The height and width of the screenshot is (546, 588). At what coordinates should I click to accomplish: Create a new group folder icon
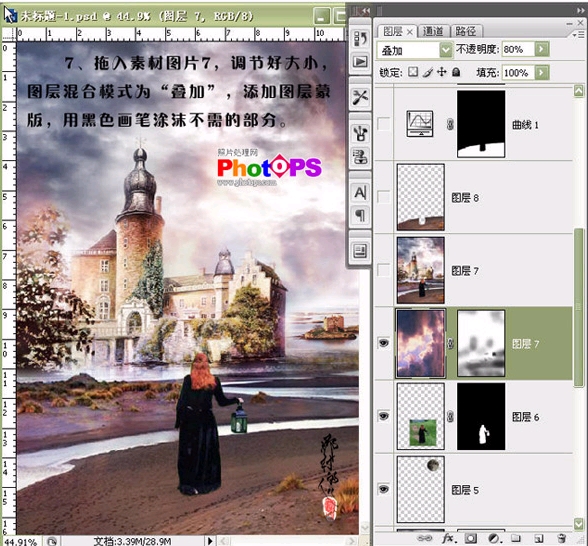[516, 538]
